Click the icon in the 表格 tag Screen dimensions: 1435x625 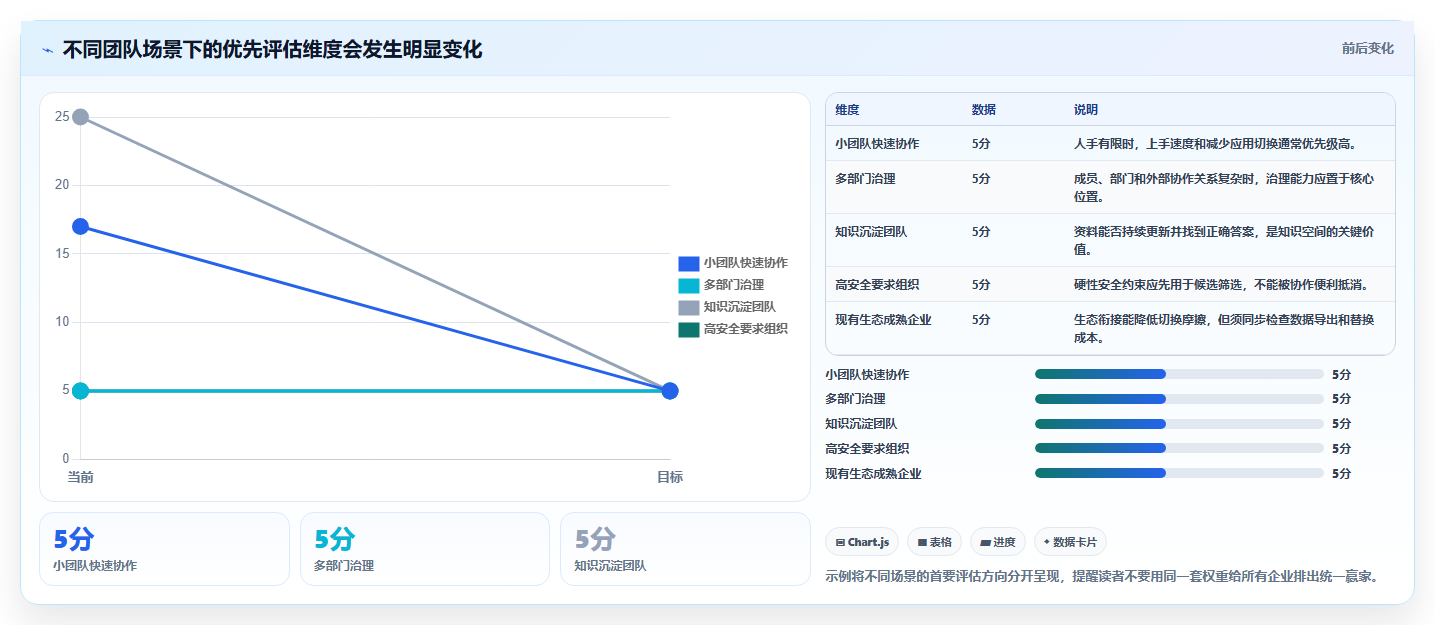(x=921, y=542)
